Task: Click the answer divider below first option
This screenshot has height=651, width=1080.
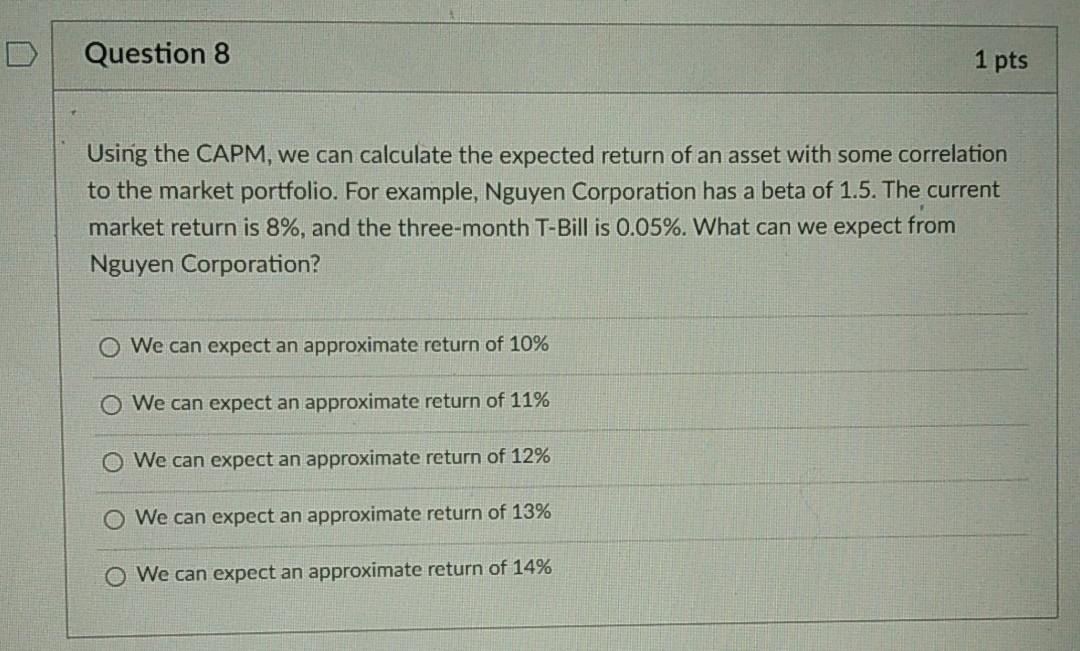Action: tap(560, 371)
